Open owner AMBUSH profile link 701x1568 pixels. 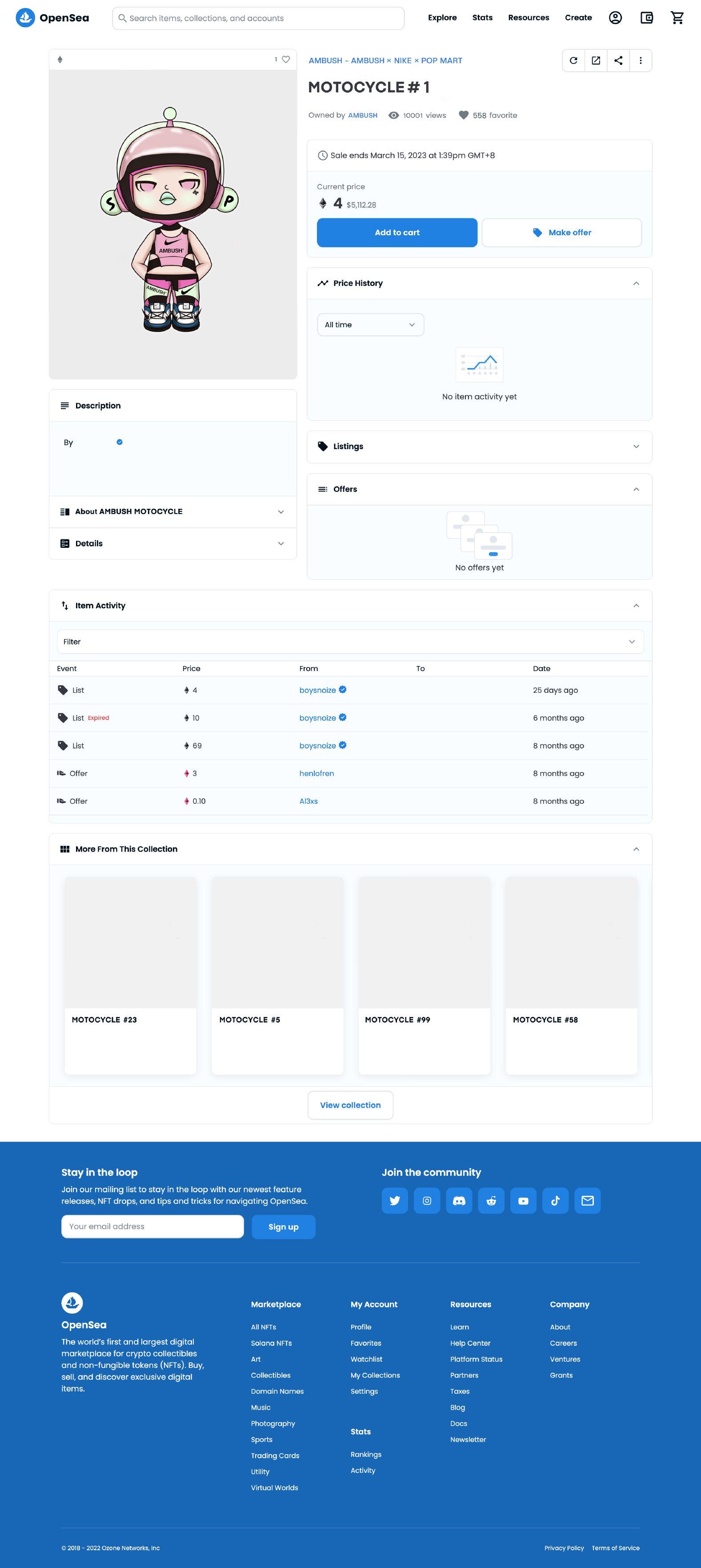click(363, 115)
